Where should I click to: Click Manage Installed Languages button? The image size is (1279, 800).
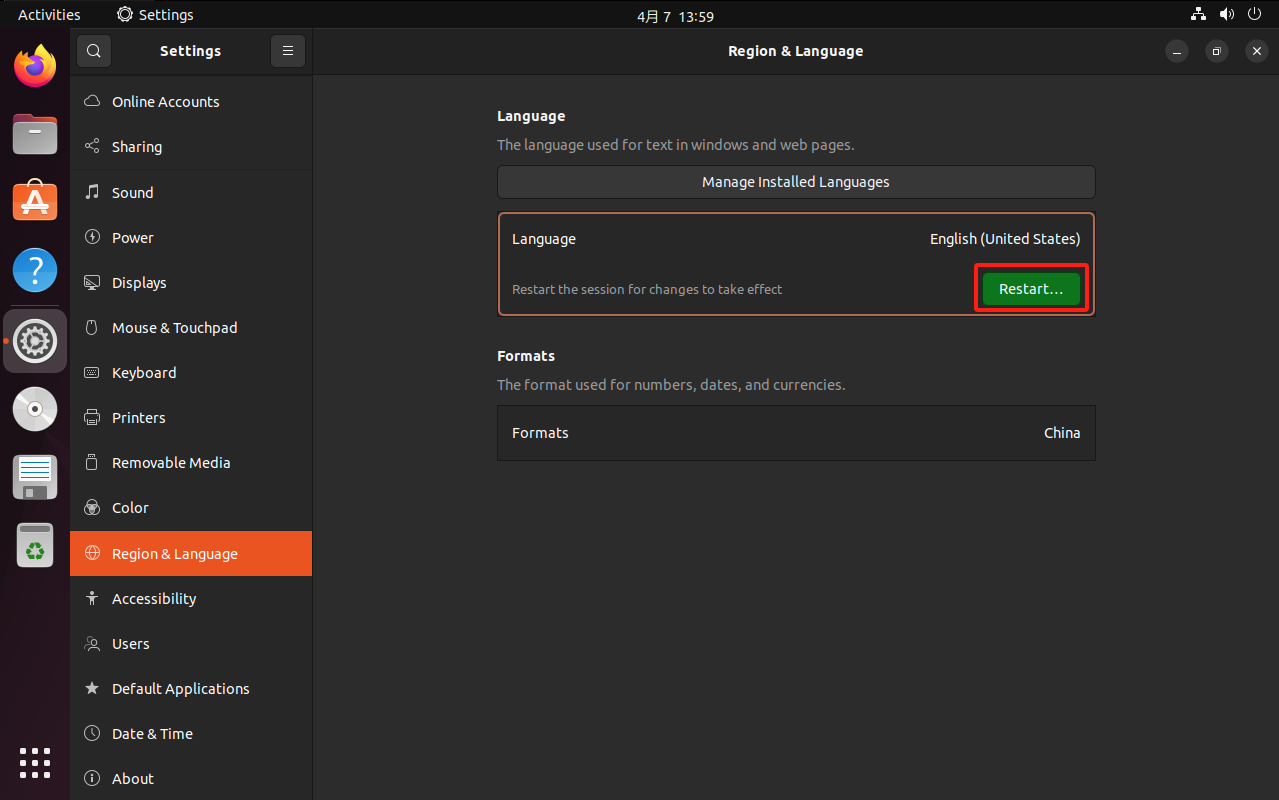796,182
